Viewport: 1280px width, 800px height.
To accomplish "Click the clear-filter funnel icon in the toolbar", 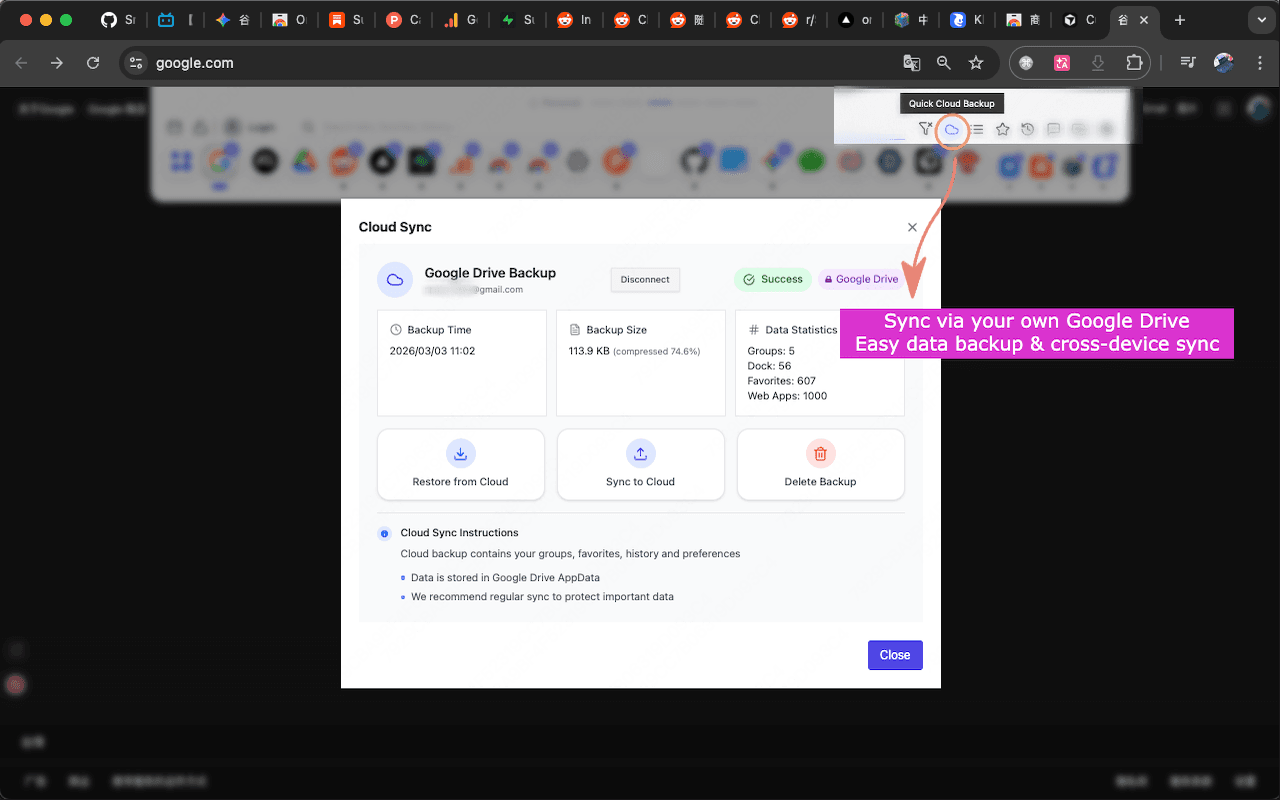I will [x=925, y=129].
